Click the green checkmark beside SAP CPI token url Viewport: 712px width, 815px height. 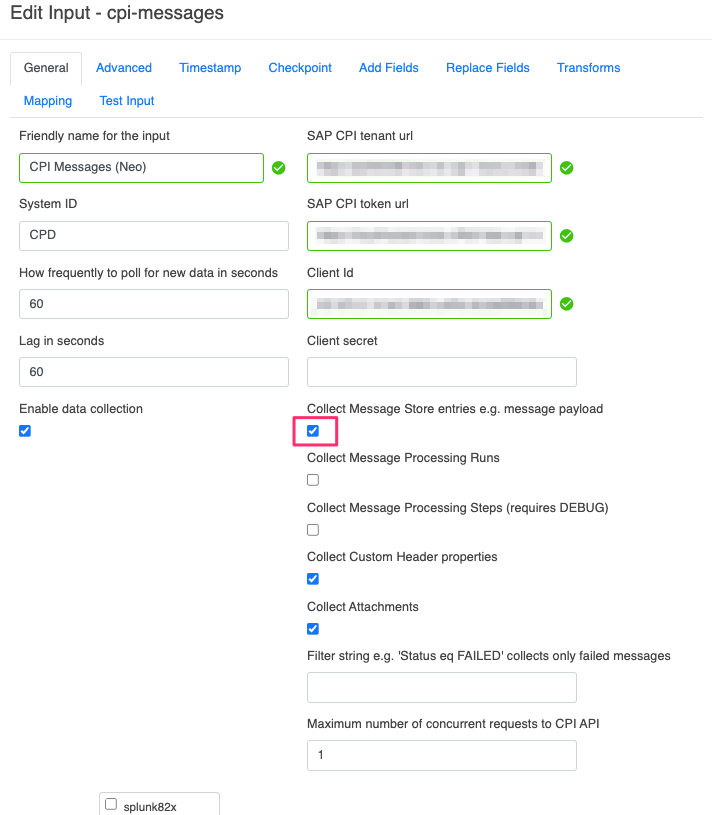(x=566, y=236)
